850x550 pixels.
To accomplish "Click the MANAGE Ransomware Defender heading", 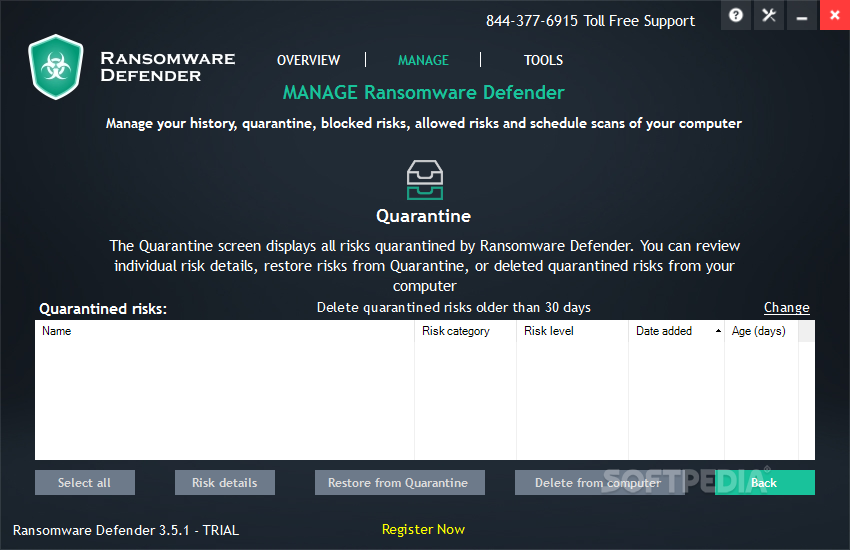I will (423, 93).
